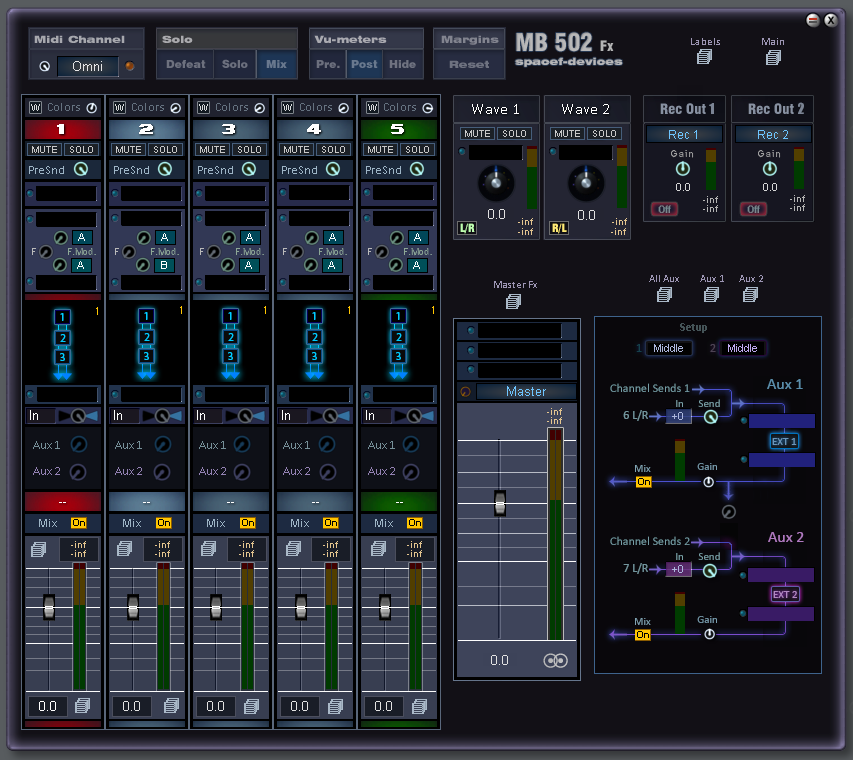853x760 pixels.
Task: Click channel 4 In pan knob icon
Action: point(330,416)
